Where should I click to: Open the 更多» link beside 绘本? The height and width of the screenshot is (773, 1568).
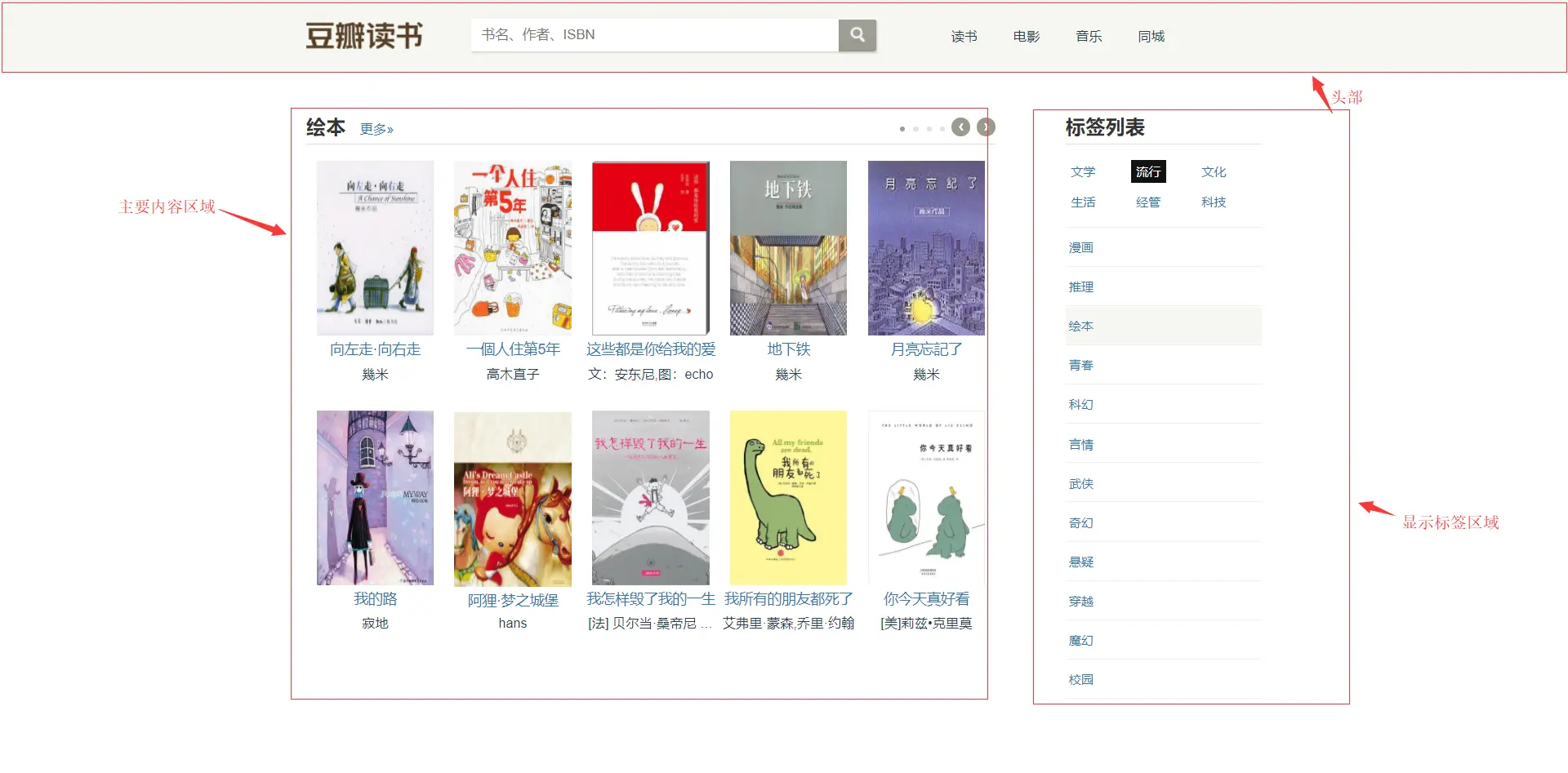(x=376, y=129)
